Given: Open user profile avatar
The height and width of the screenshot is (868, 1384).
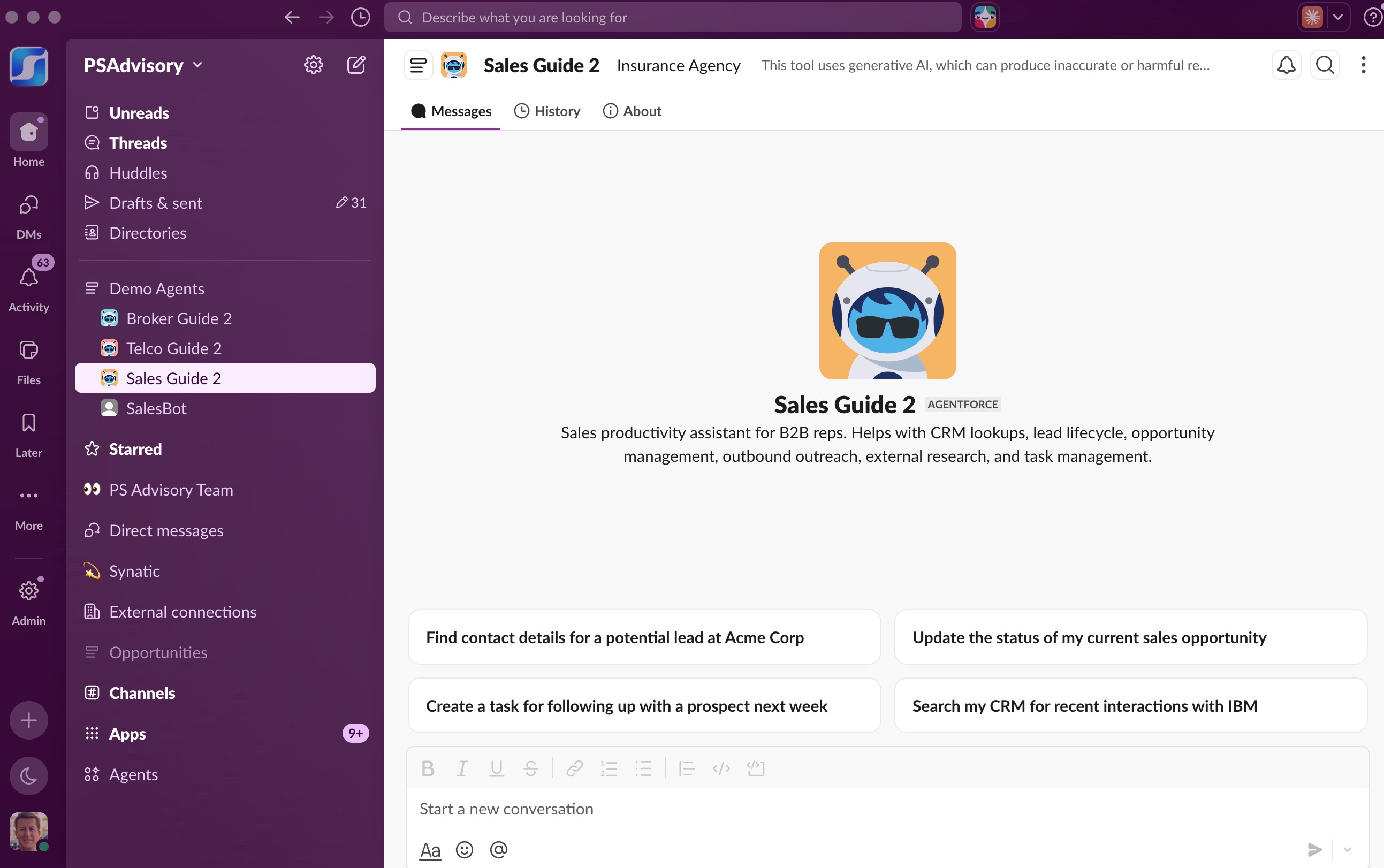Looking at the screenshot, I should [29, 831].
